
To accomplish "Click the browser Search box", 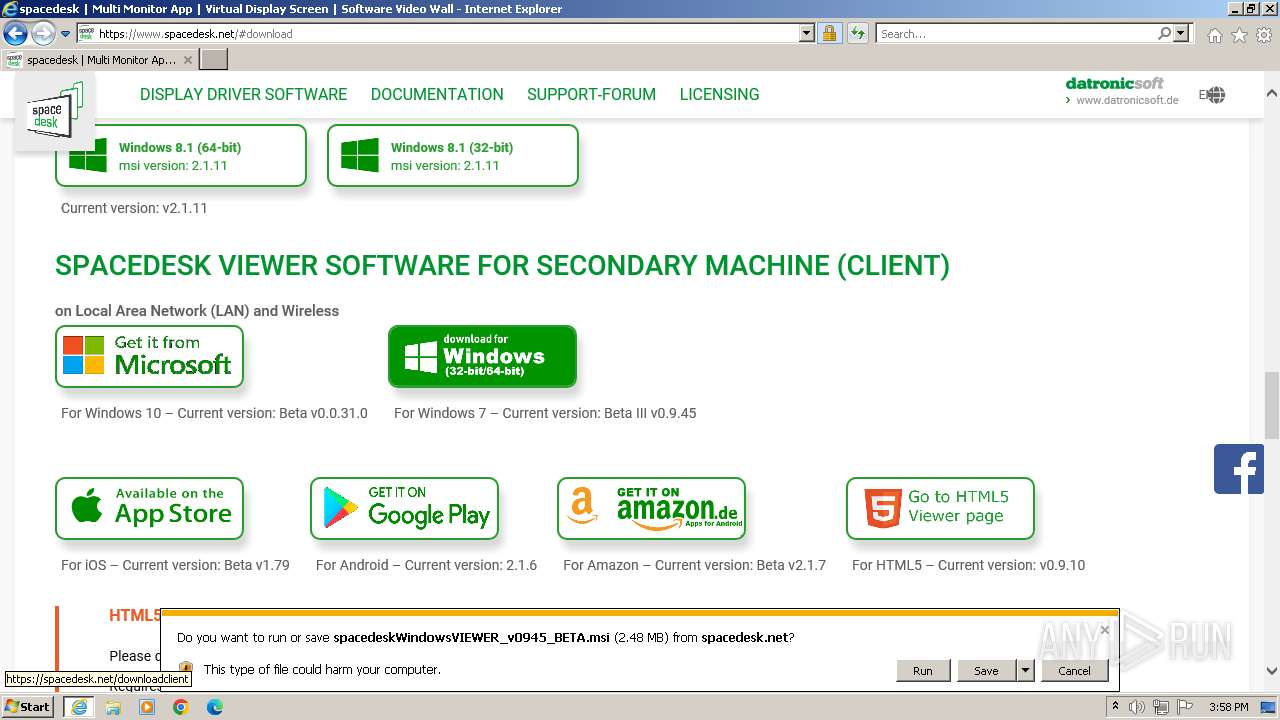I will pos(1016,33).
